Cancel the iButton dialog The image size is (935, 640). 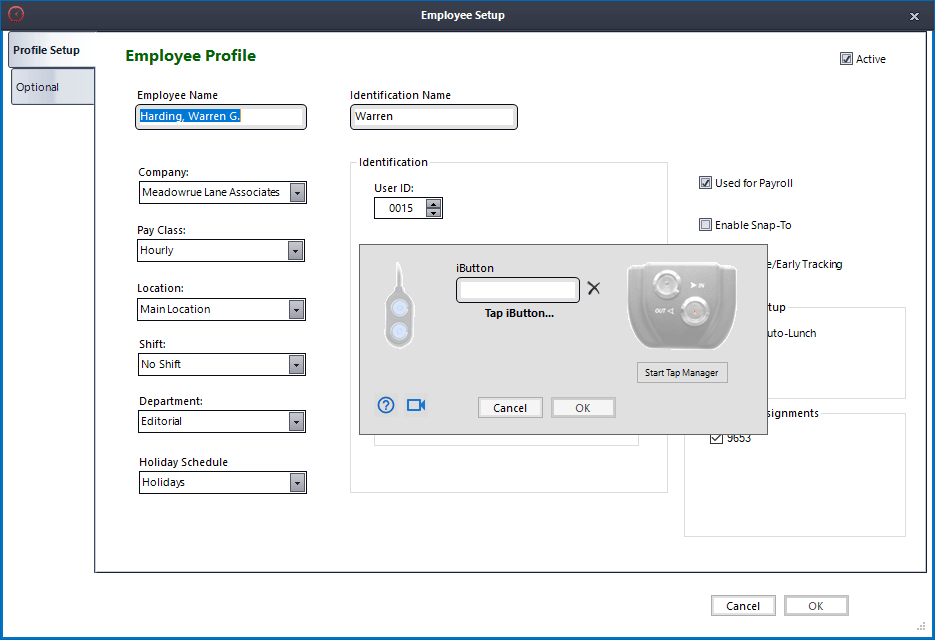tap(510, 407)
